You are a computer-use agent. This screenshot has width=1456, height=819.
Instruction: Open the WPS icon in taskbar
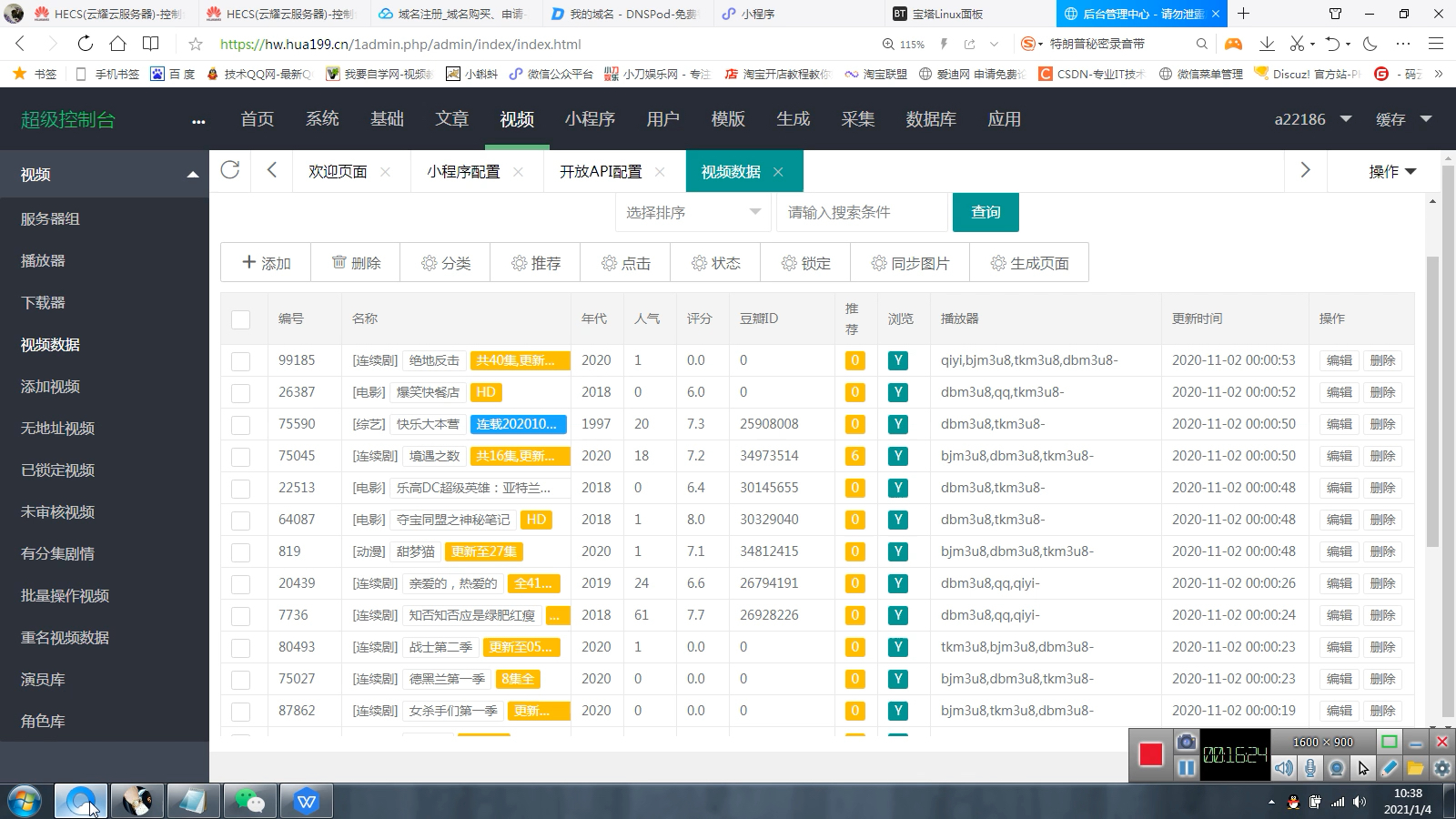click(307, 801)
